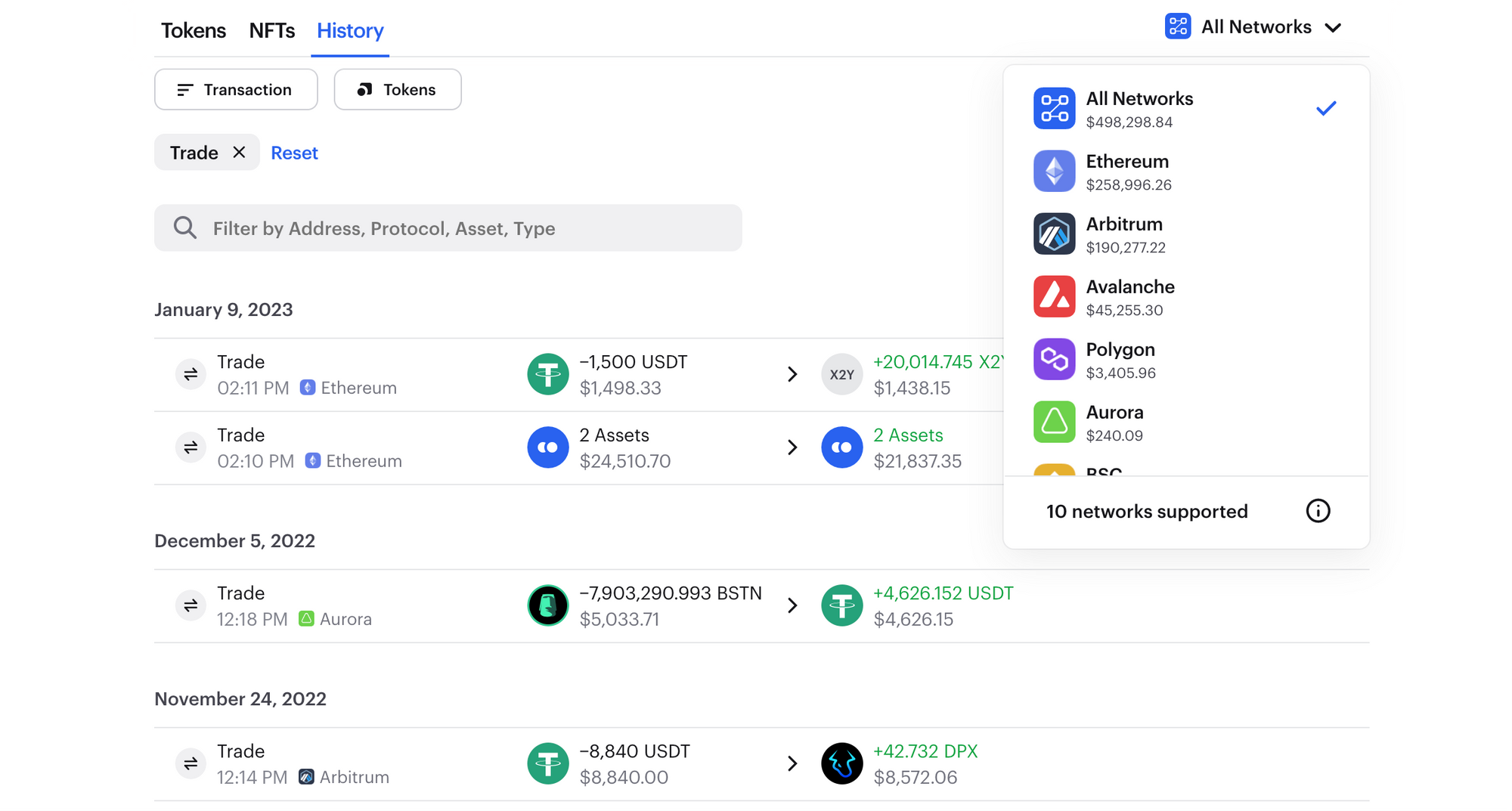Click the X2Y token icon

[842, 374]
